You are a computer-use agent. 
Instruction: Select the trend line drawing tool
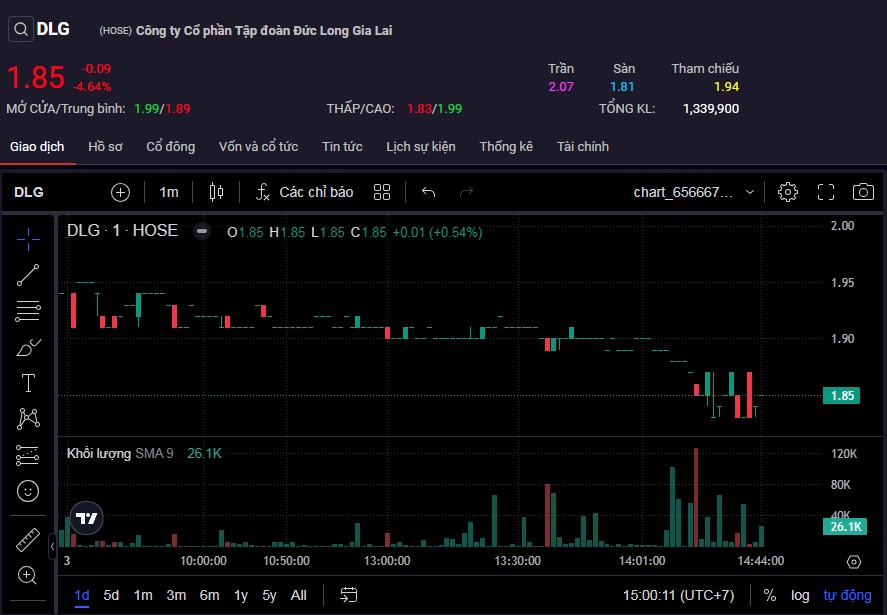point(28,275)
